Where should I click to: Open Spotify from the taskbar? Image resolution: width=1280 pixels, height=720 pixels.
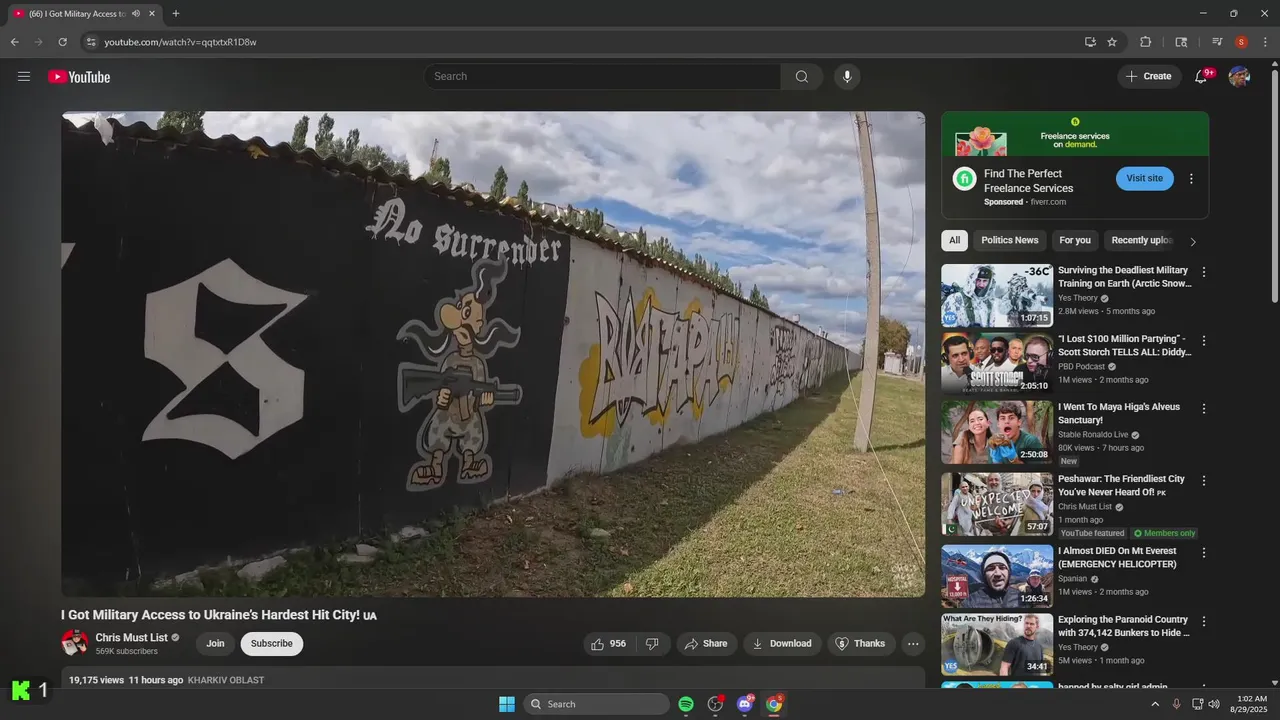[x=686, y=704]
